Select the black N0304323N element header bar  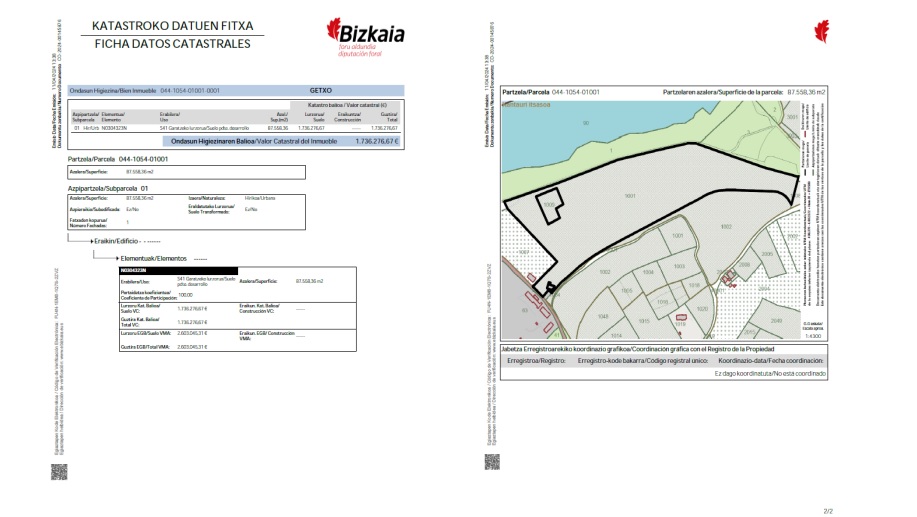(x=176, y=270)
